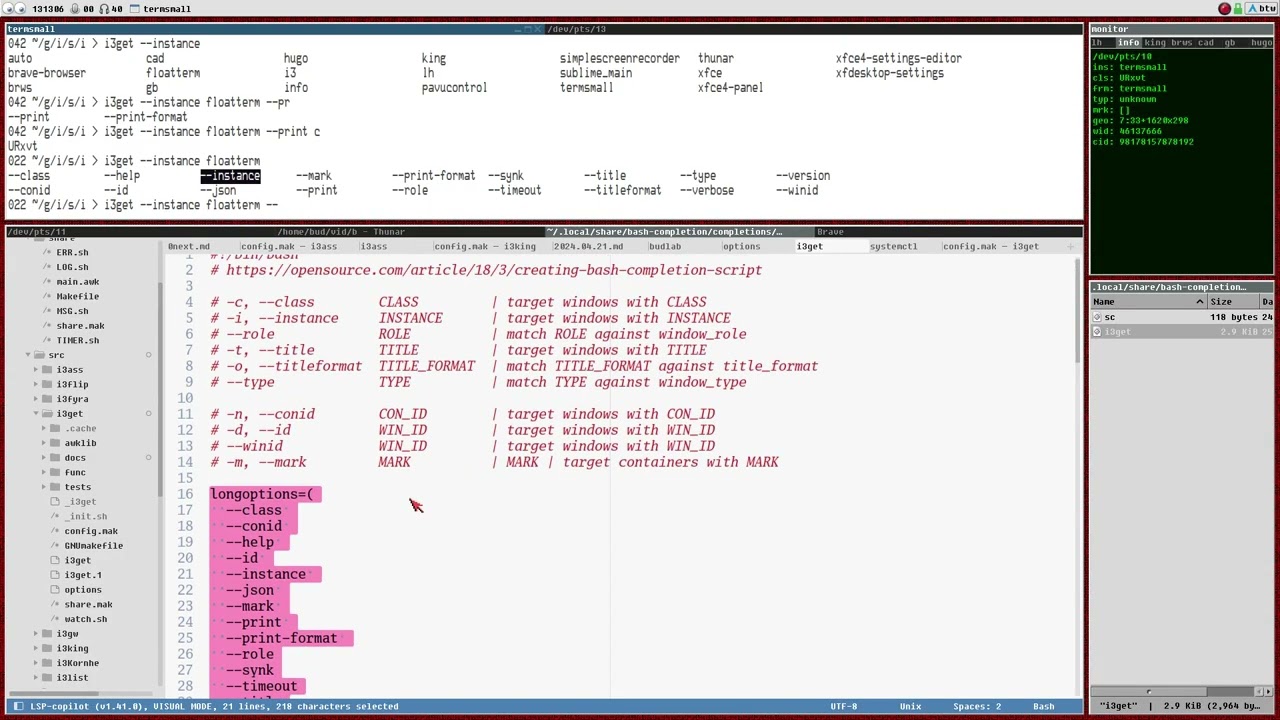Expand the awklib folder
This screenshot has height=720, width=1280.
pos(44,443)
